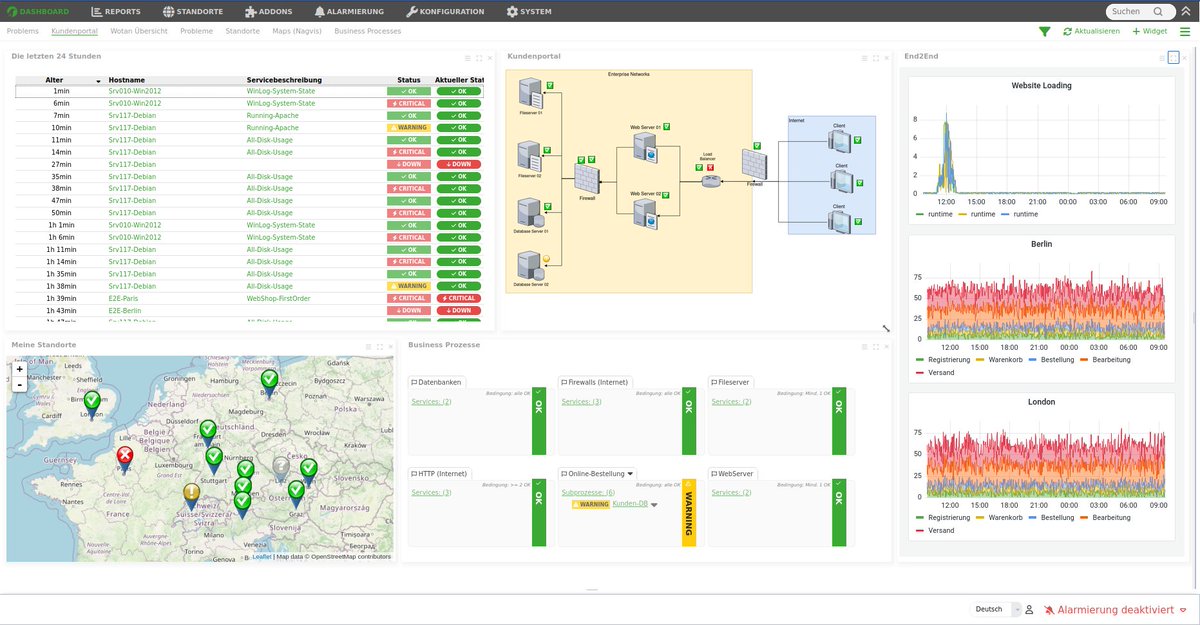Zoom in on the locations map

coord(19,369)
